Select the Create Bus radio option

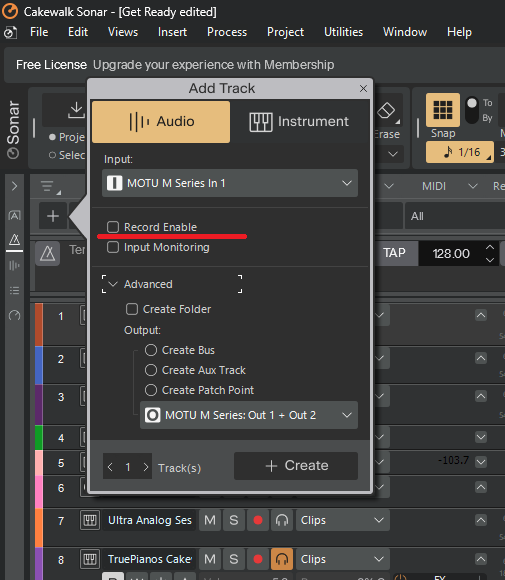coord(151,350)
